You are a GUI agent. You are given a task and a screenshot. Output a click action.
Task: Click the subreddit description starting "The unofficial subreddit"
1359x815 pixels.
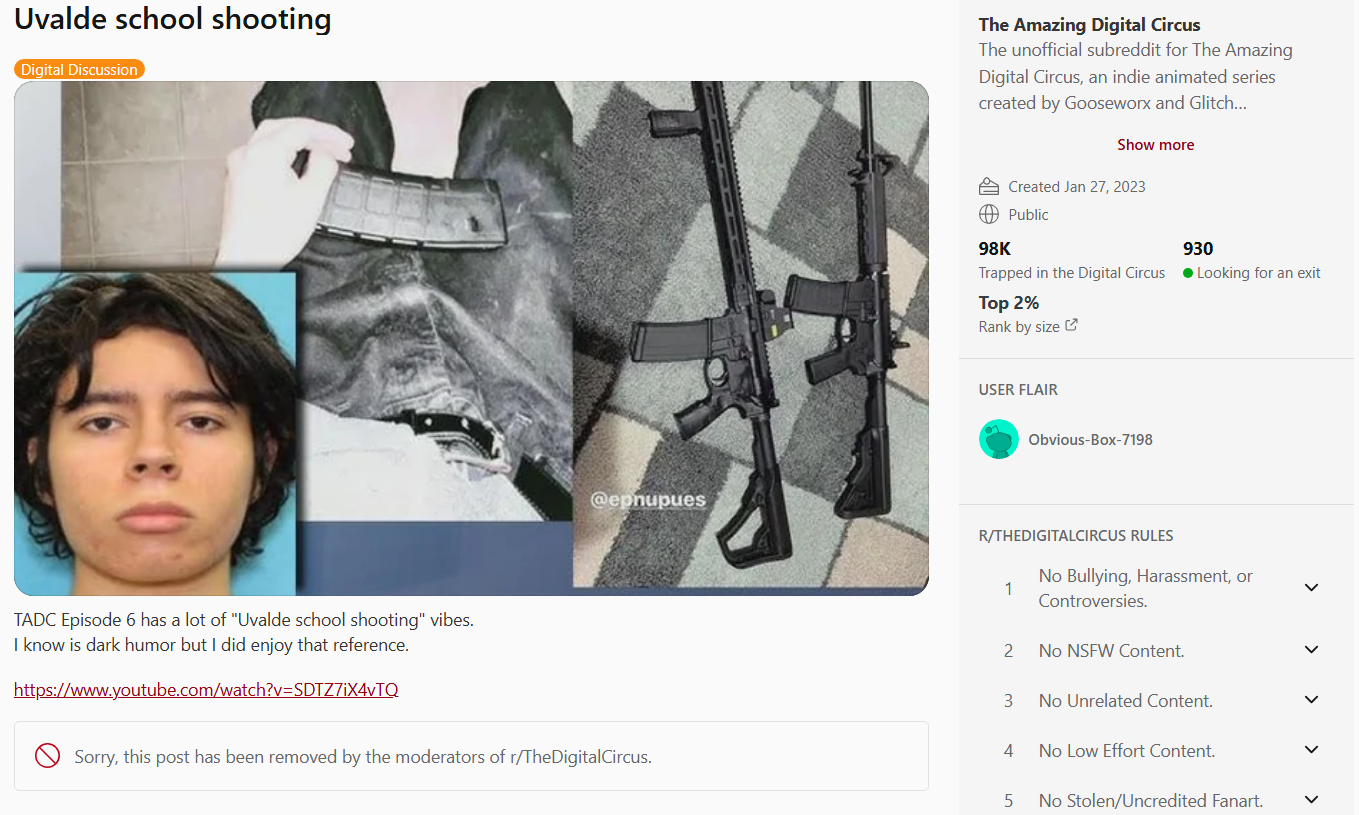[x=1135, y=77]
